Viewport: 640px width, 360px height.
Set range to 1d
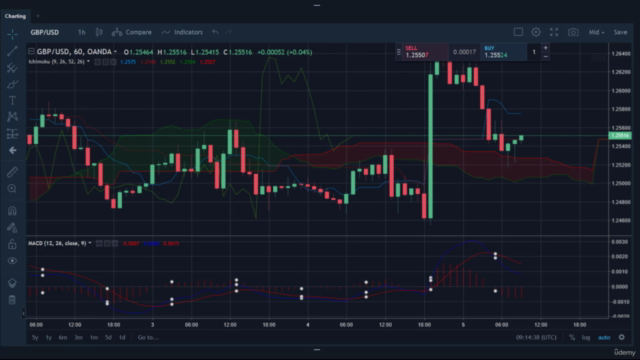[x=122, y=338]
